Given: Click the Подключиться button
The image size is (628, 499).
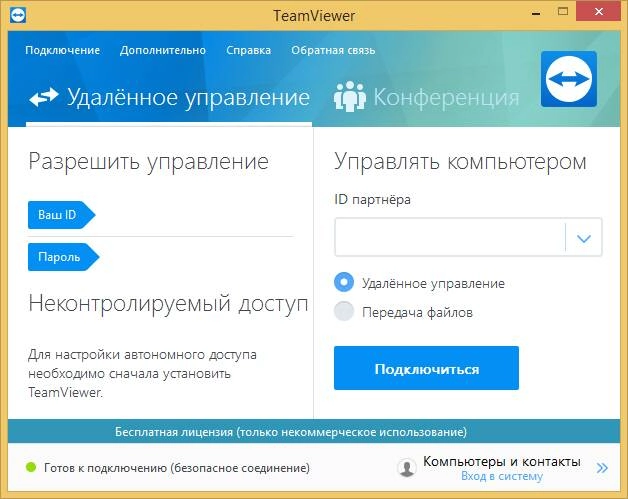Looking at the screenshot, I should 426,368.
